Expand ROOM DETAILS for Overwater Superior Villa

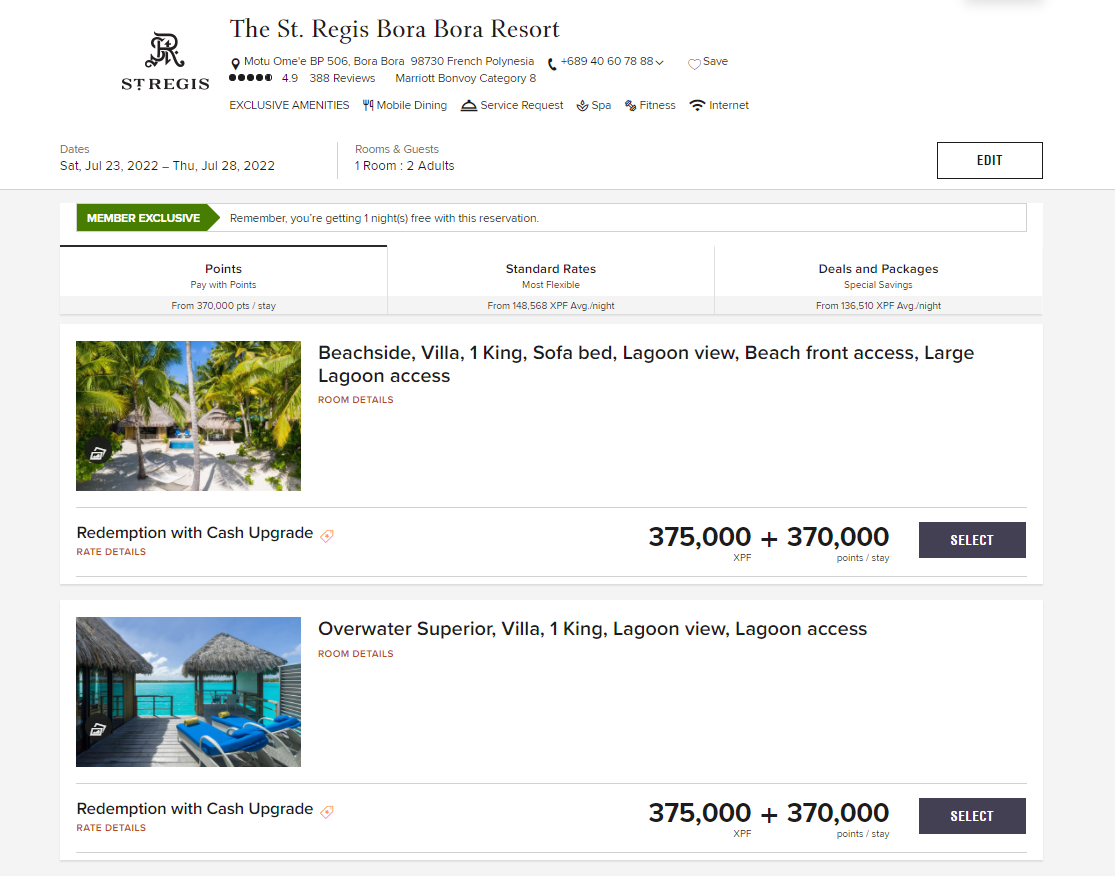click(355, 653)
